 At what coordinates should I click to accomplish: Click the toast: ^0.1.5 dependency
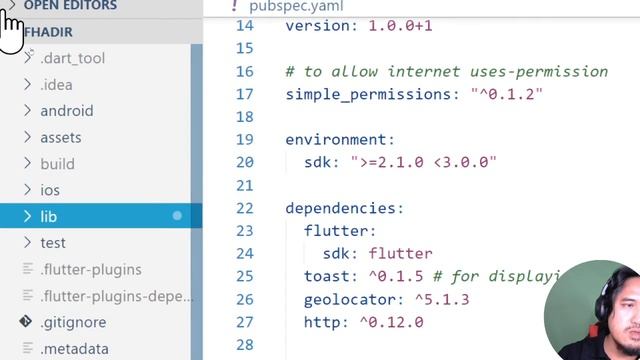coord(363,276)
